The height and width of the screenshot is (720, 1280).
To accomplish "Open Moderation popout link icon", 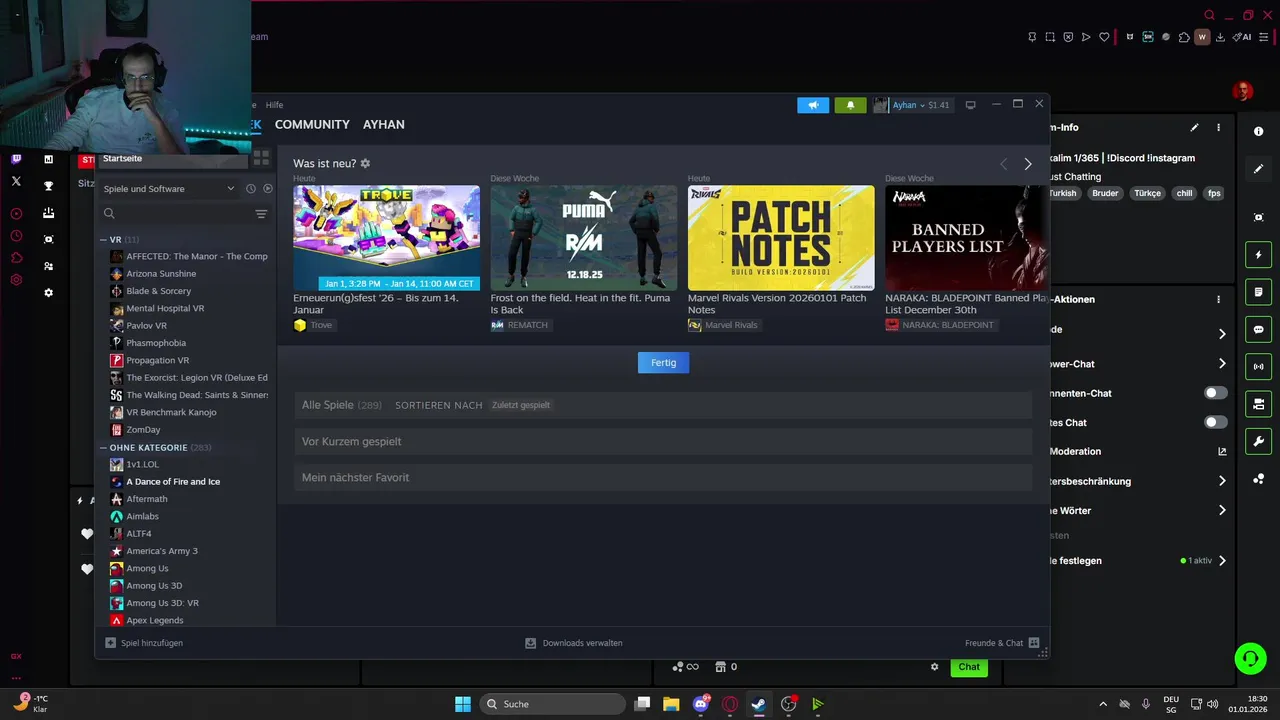I will (1221, 451).
